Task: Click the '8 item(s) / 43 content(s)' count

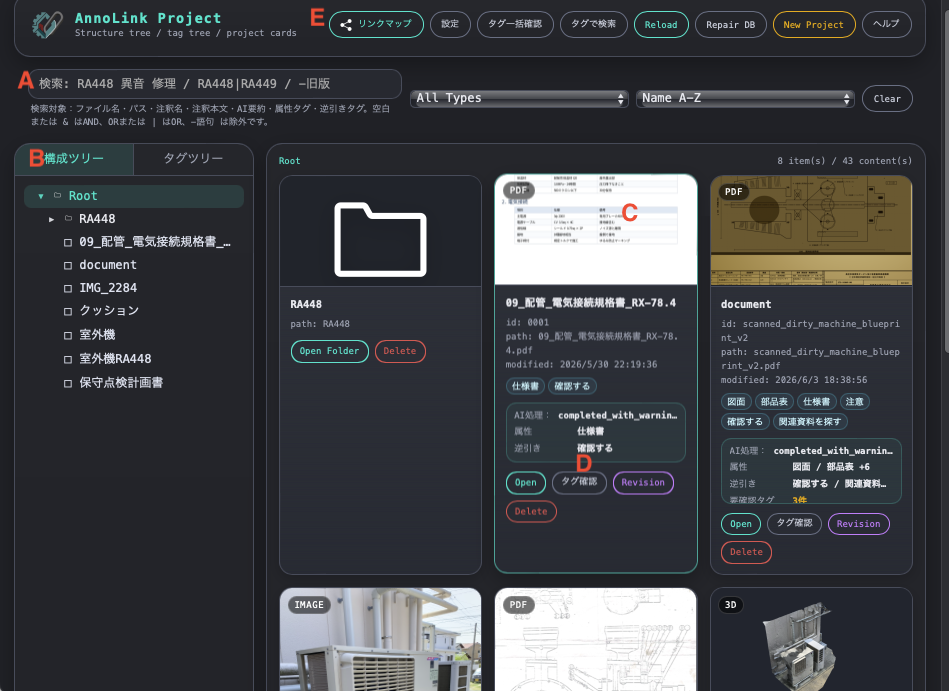Action: click(844, 161)
